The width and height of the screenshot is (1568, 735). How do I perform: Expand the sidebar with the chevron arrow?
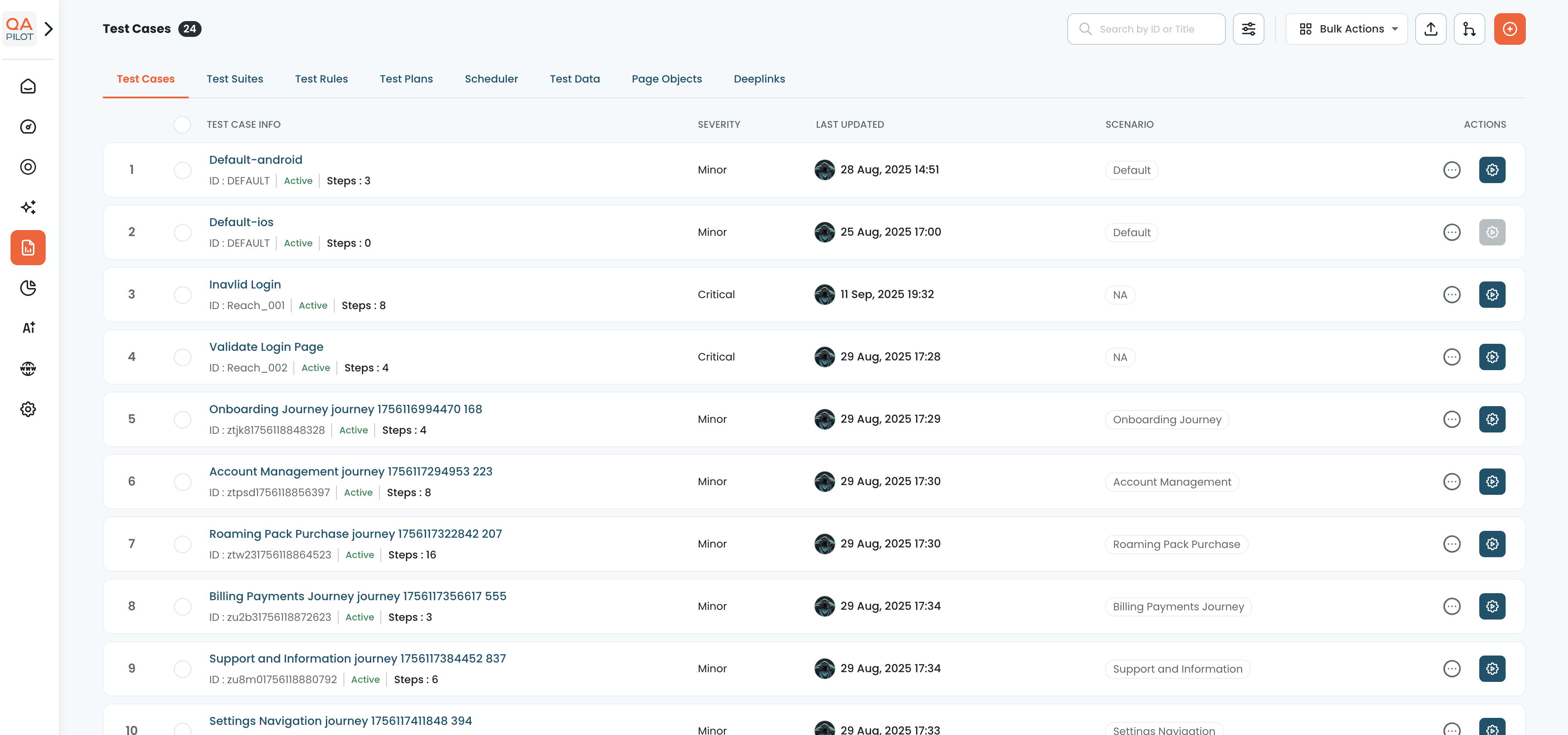(x=49, y=29)
